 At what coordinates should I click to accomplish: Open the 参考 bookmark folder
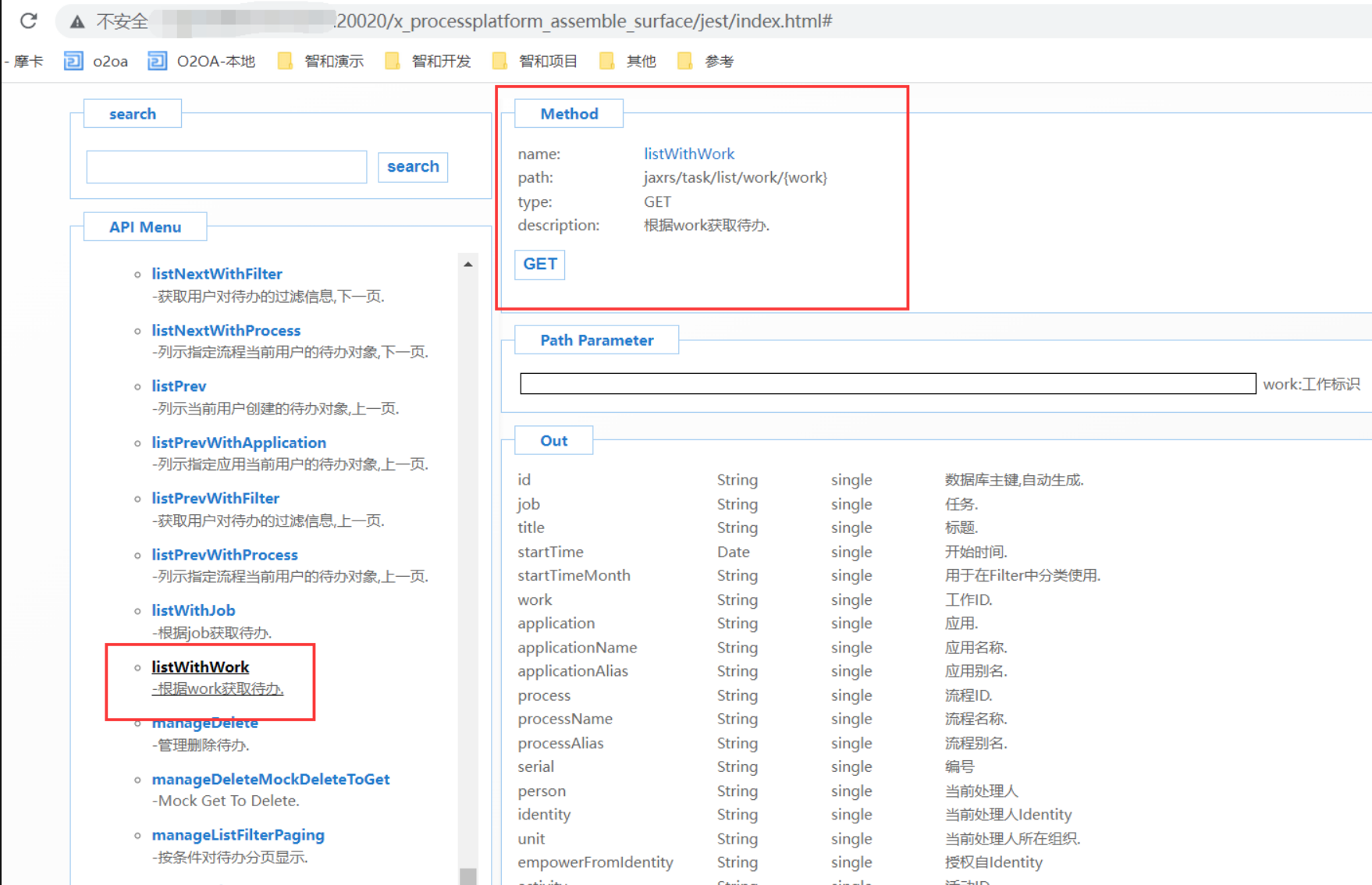click(x=706, y=61)
